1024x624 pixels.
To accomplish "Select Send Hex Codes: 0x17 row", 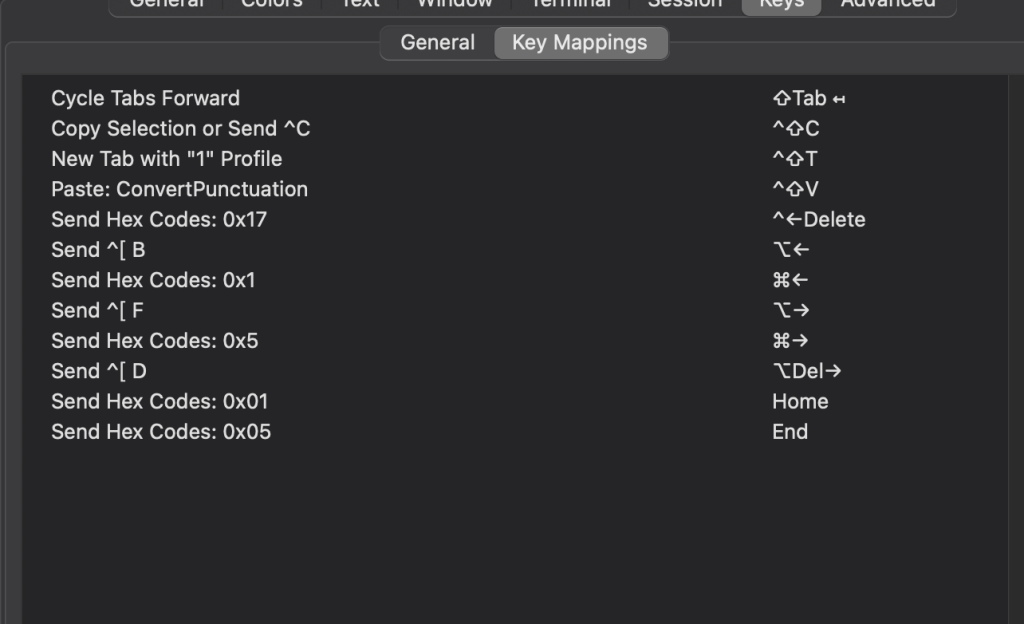I will [515, 219].
